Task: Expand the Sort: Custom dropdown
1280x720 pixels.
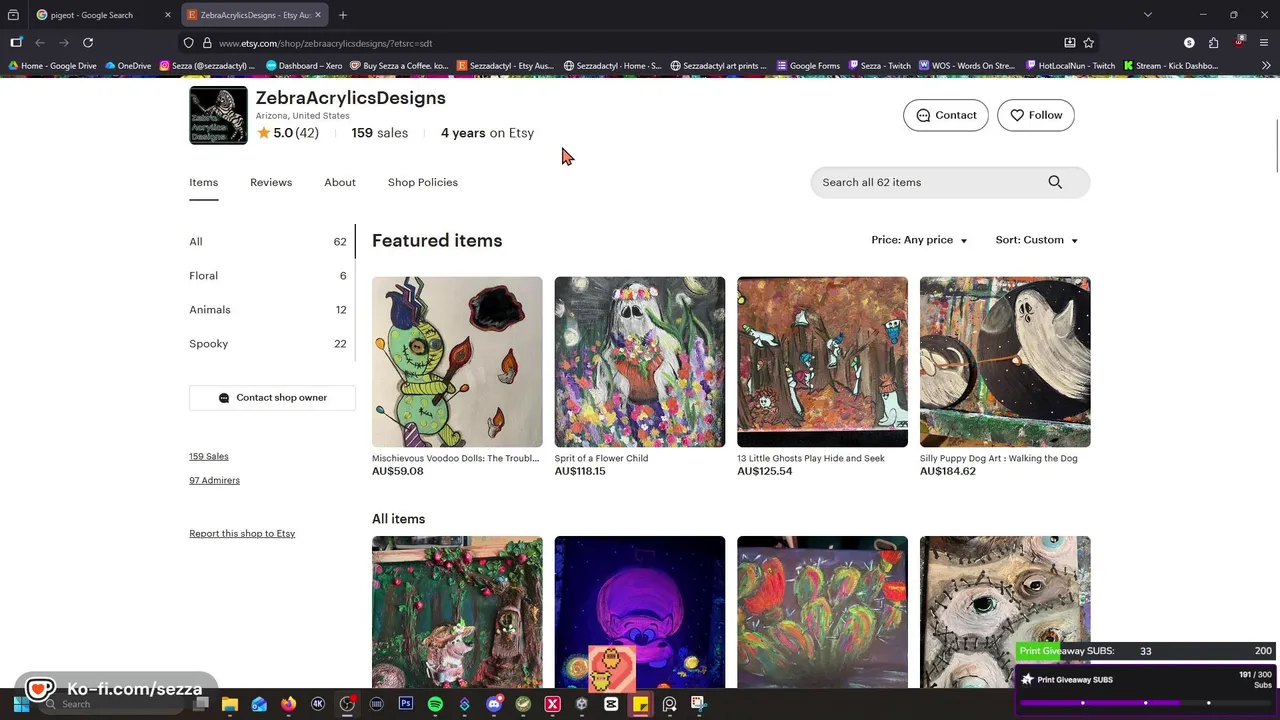Action: [x=1037, y=240]
